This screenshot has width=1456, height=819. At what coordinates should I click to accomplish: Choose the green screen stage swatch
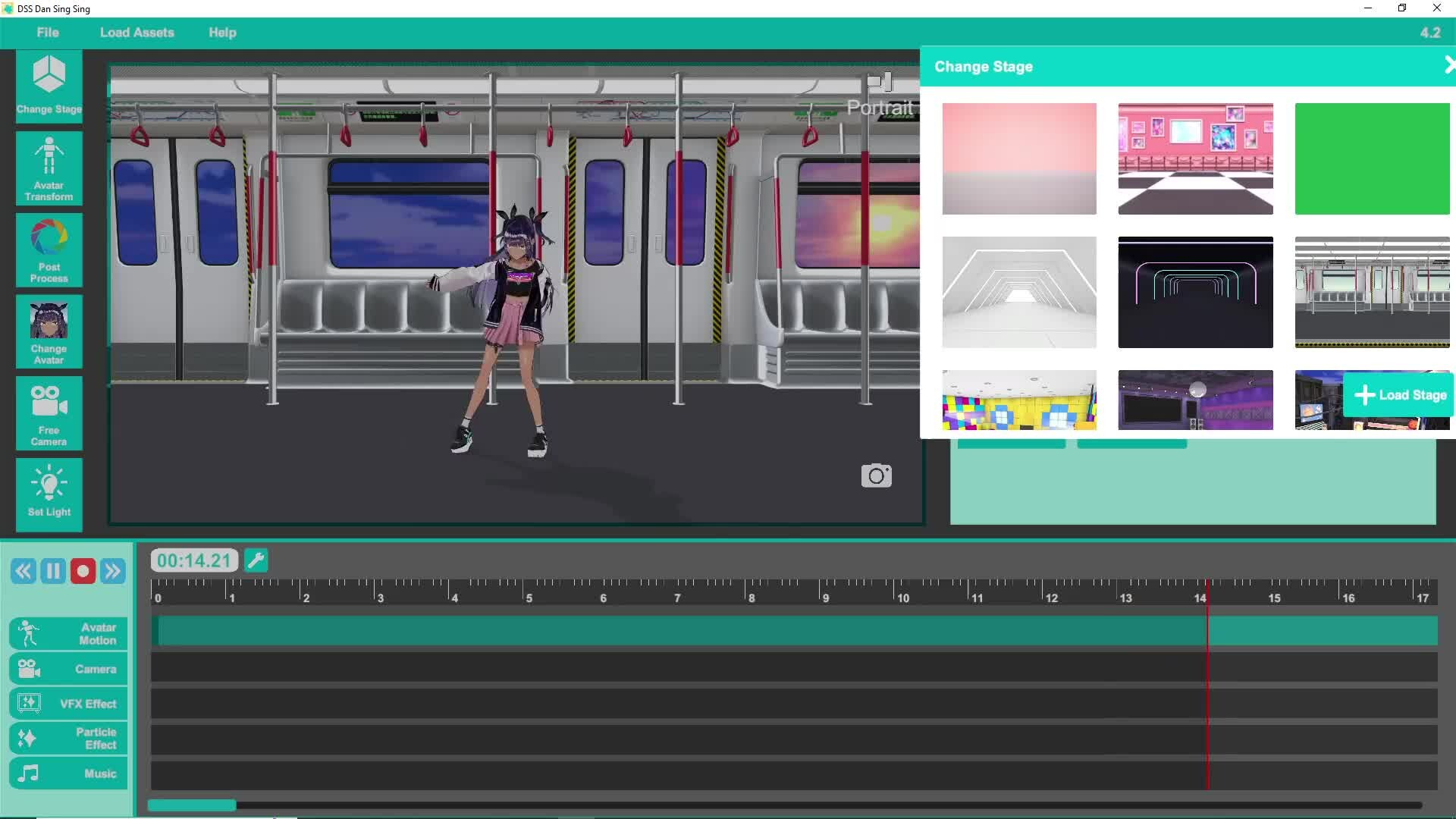click(x=1371, y=158)
